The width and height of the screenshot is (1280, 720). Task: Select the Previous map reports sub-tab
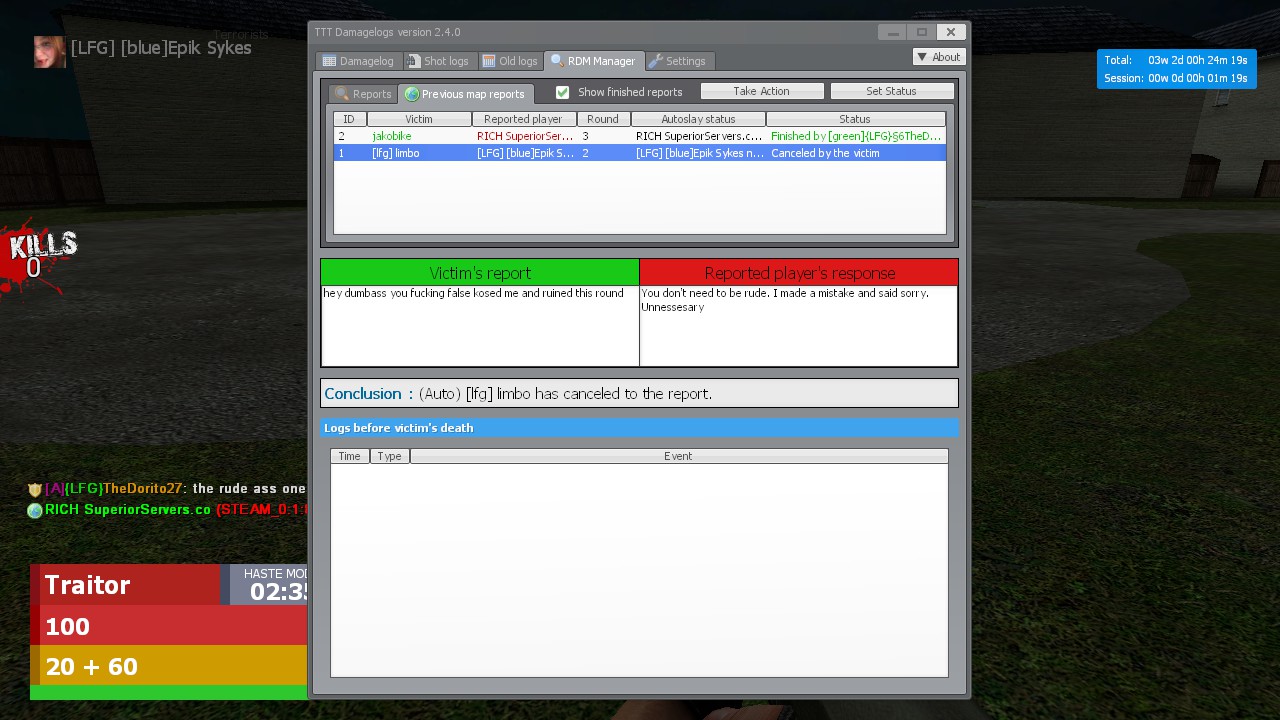point(466,94)
